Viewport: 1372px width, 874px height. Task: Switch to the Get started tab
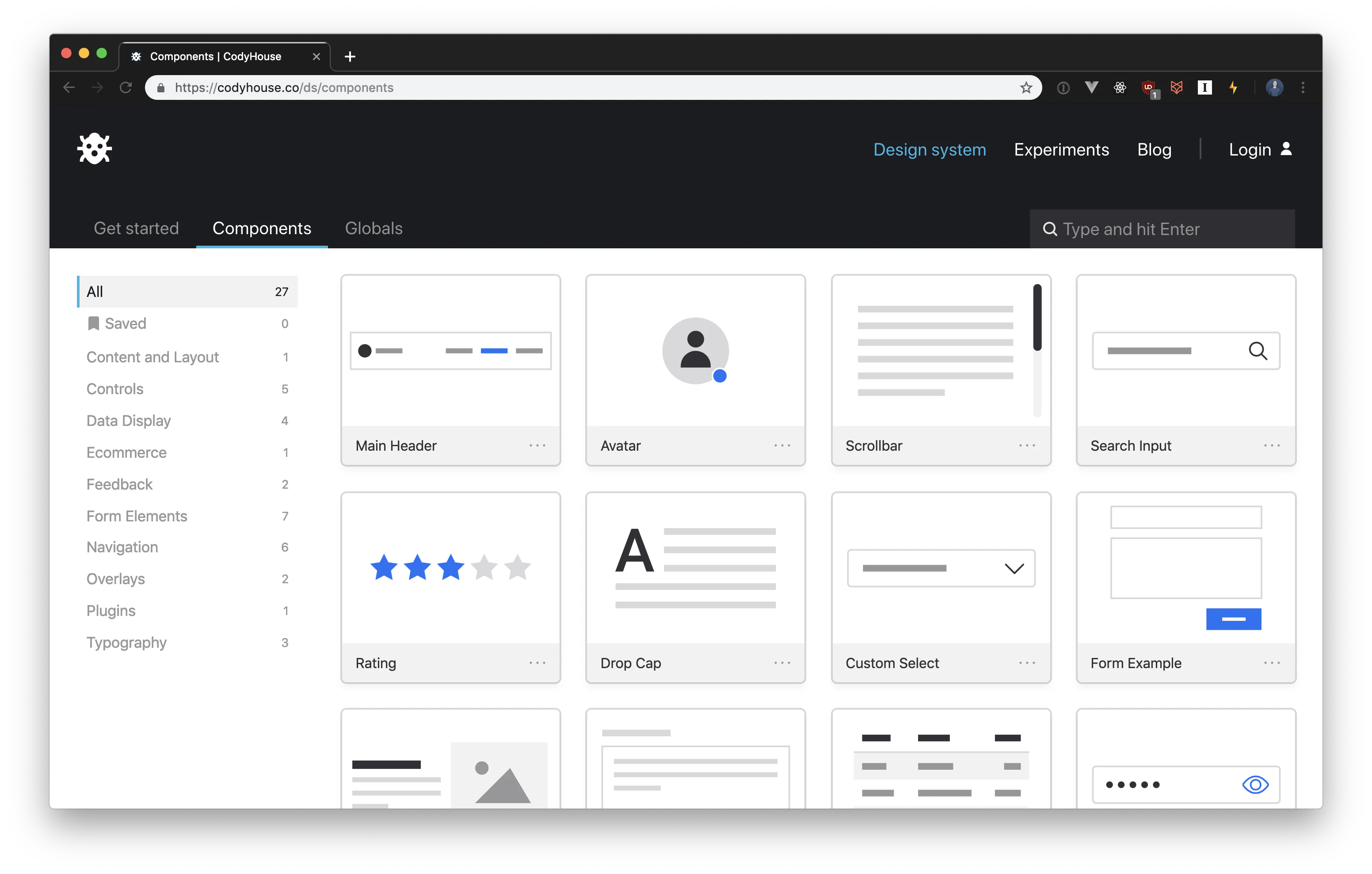click(136, 228)
